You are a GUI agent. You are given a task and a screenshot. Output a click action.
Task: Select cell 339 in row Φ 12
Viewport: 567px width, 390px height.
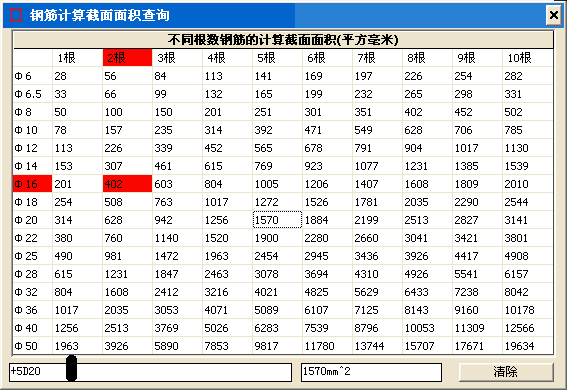coord(177,148)
